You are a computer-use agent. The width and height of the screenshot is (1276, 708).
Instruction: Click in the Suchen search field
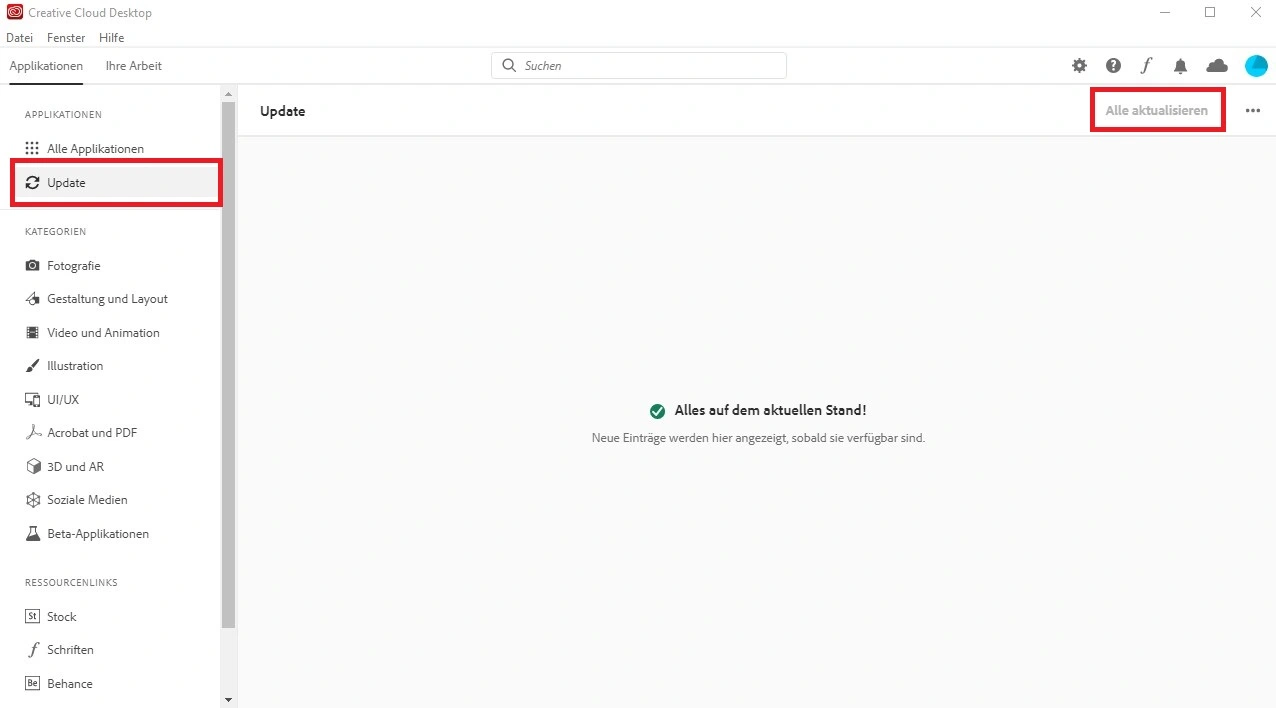639,65
